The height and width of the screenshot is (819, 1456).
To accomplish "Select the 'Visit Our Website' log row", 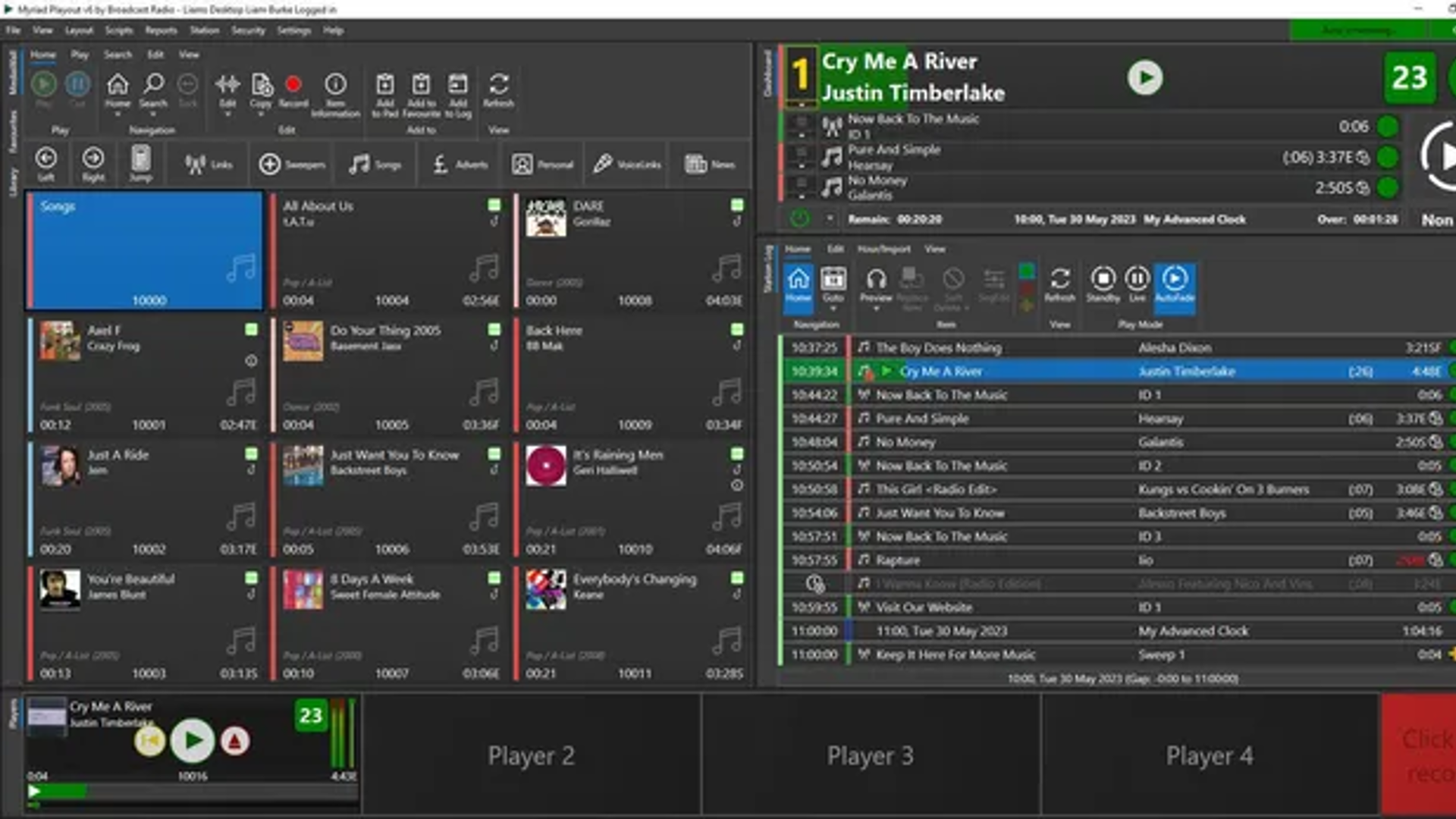I will tap(1119, 607).
